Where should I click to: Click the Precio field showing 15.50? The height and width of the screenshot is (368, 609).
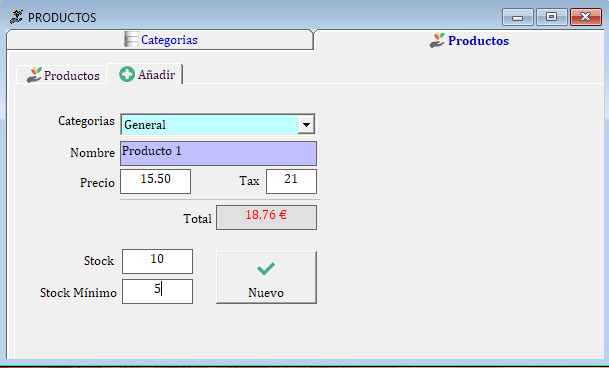[x=155, y=181]
